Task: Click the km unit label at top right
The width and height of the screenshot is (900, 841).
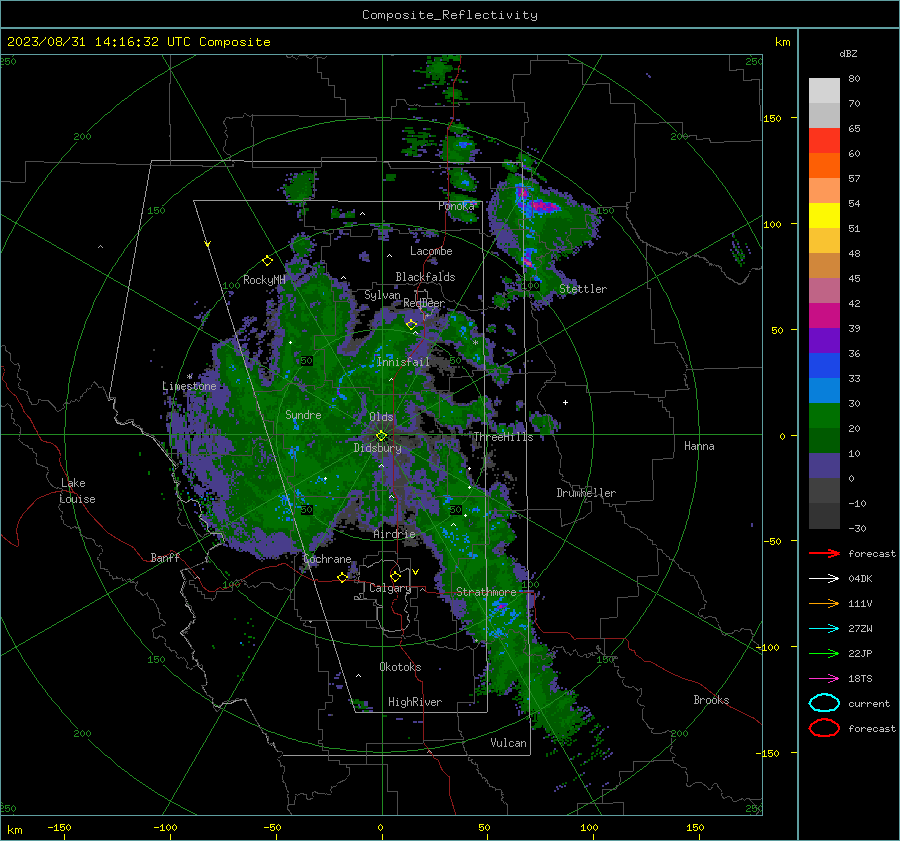Action: [782, 42]
